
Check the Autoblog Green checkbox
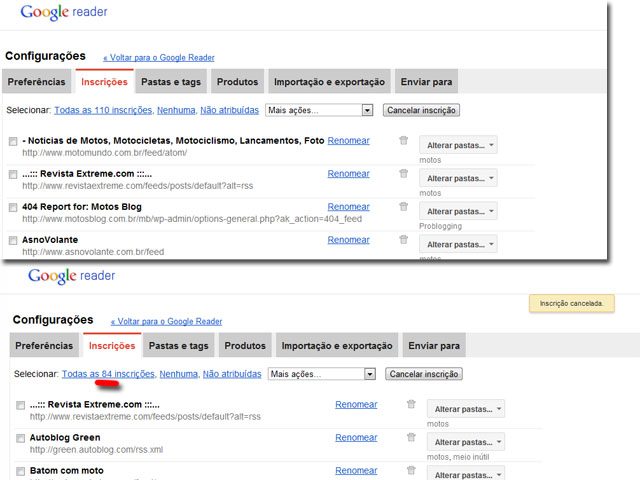point(20,438)
